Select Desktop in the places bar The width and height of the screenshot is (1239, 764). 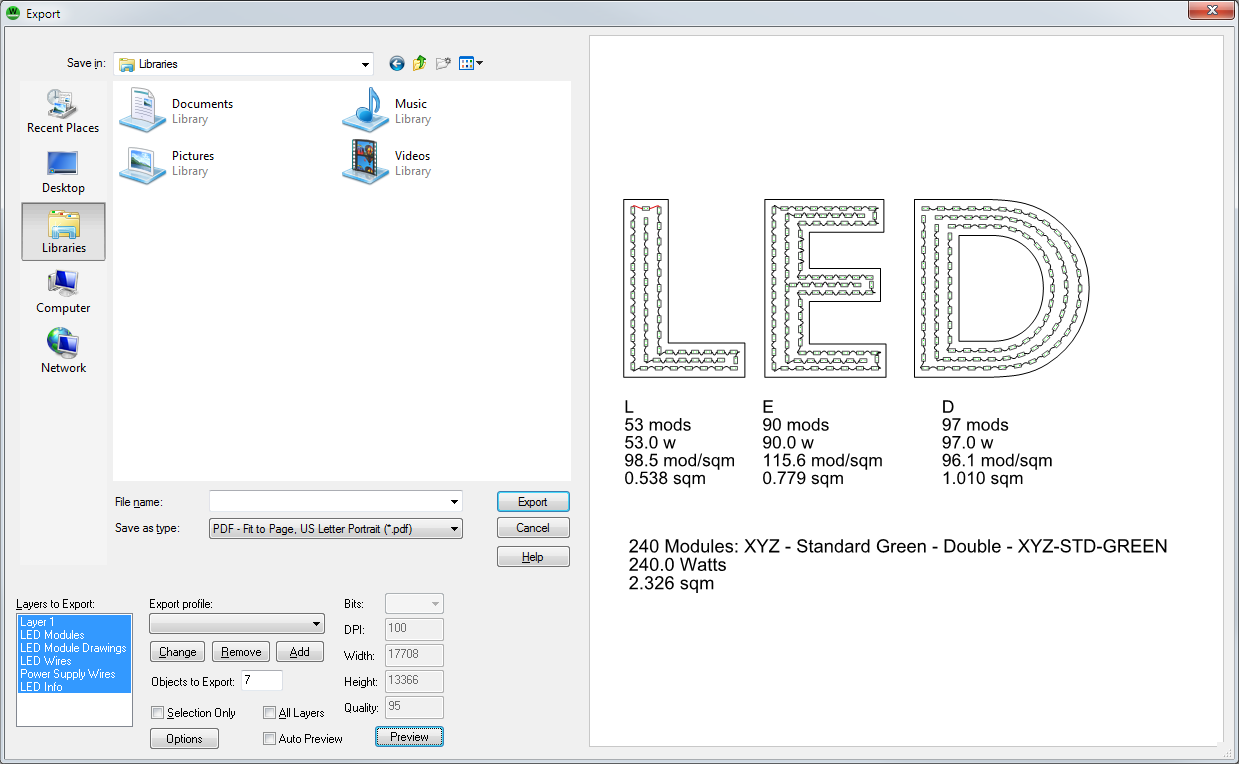click(x=63, y=171)
